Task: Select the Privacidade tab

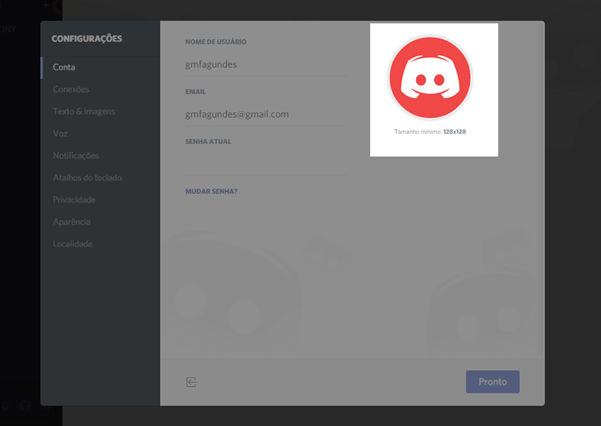Action: pos(75,199)
